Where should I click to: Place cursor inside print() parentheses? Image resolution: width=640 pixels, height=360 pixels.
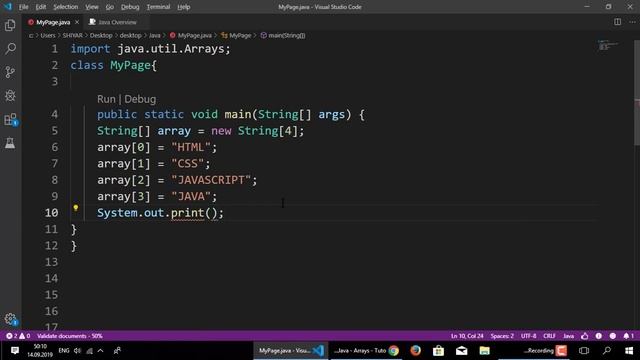[211, 213]
